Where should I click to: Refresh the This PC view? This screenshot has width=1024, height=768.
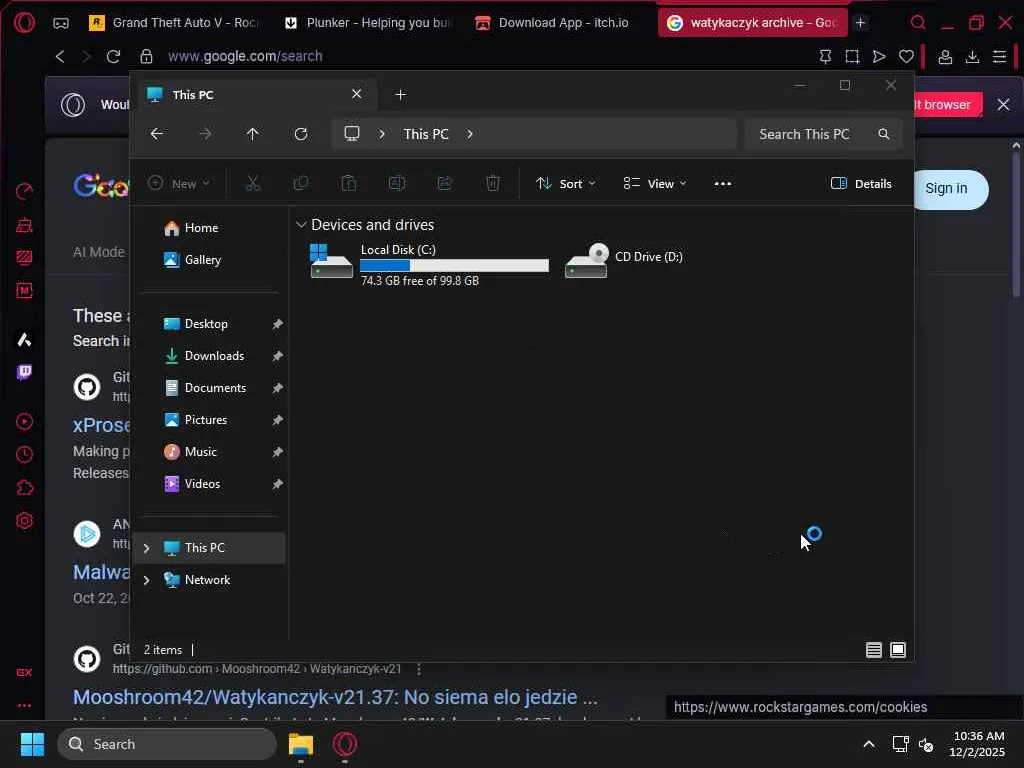(x=300, y=134)
